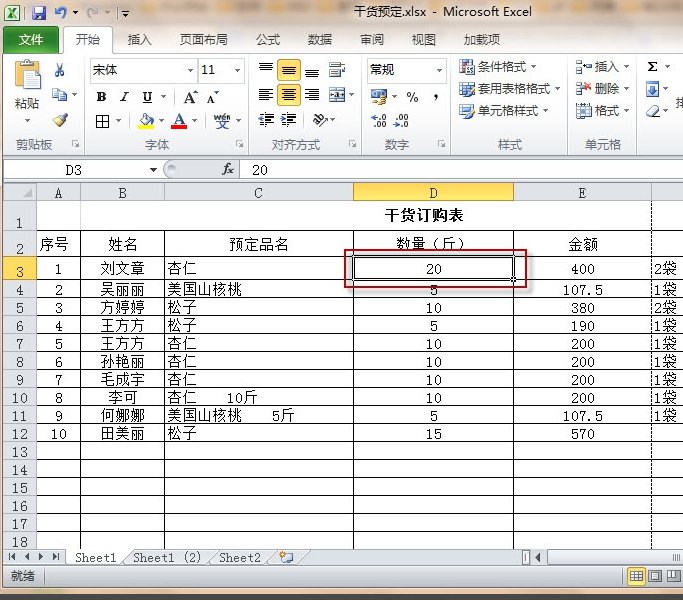Click the formula bar showing 20

click(x=462, y=170)
